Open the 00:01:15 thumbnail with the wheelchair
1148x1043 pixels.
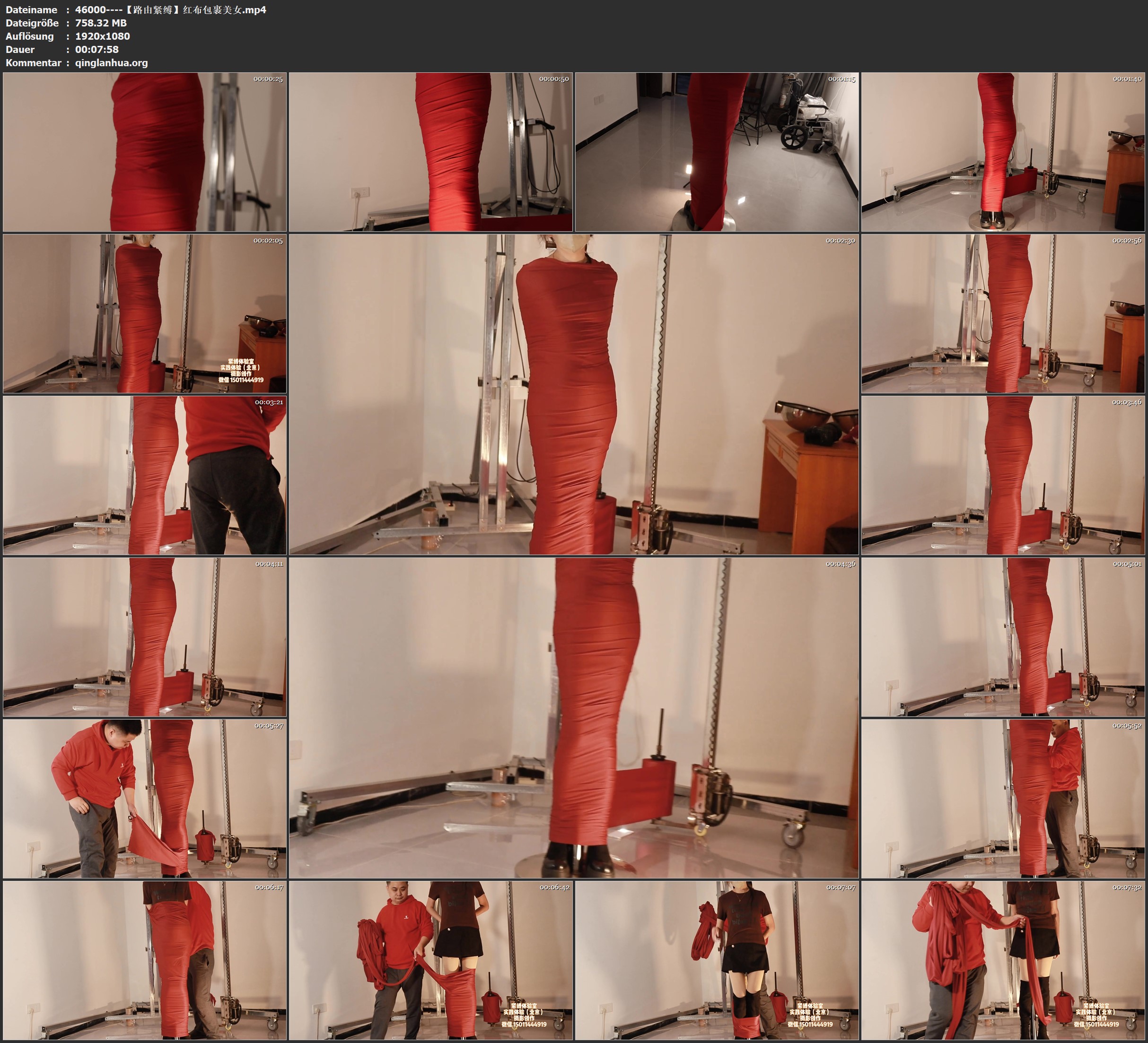[716, 151]
